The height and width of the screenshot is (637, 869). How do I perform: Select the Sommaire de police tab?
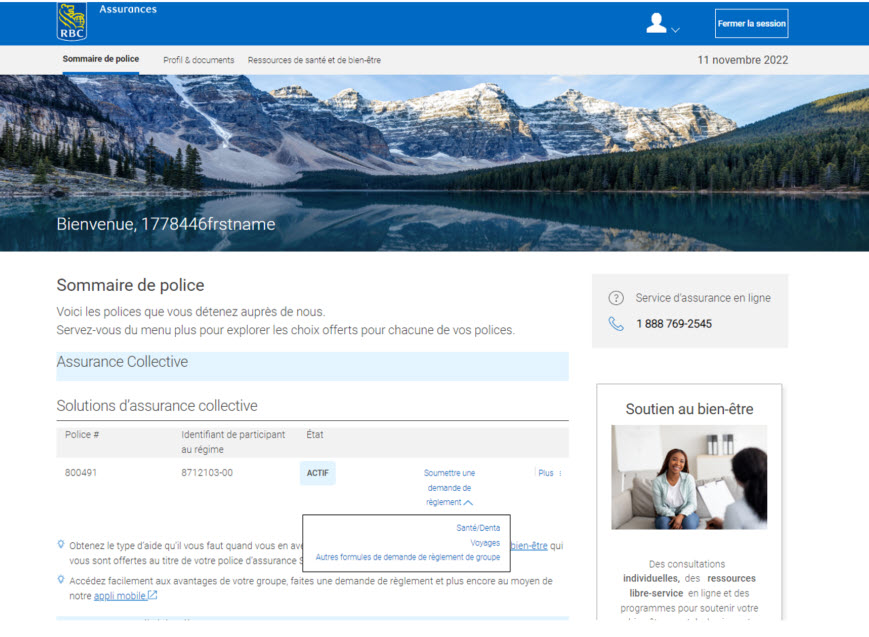[x=100, y=59]
